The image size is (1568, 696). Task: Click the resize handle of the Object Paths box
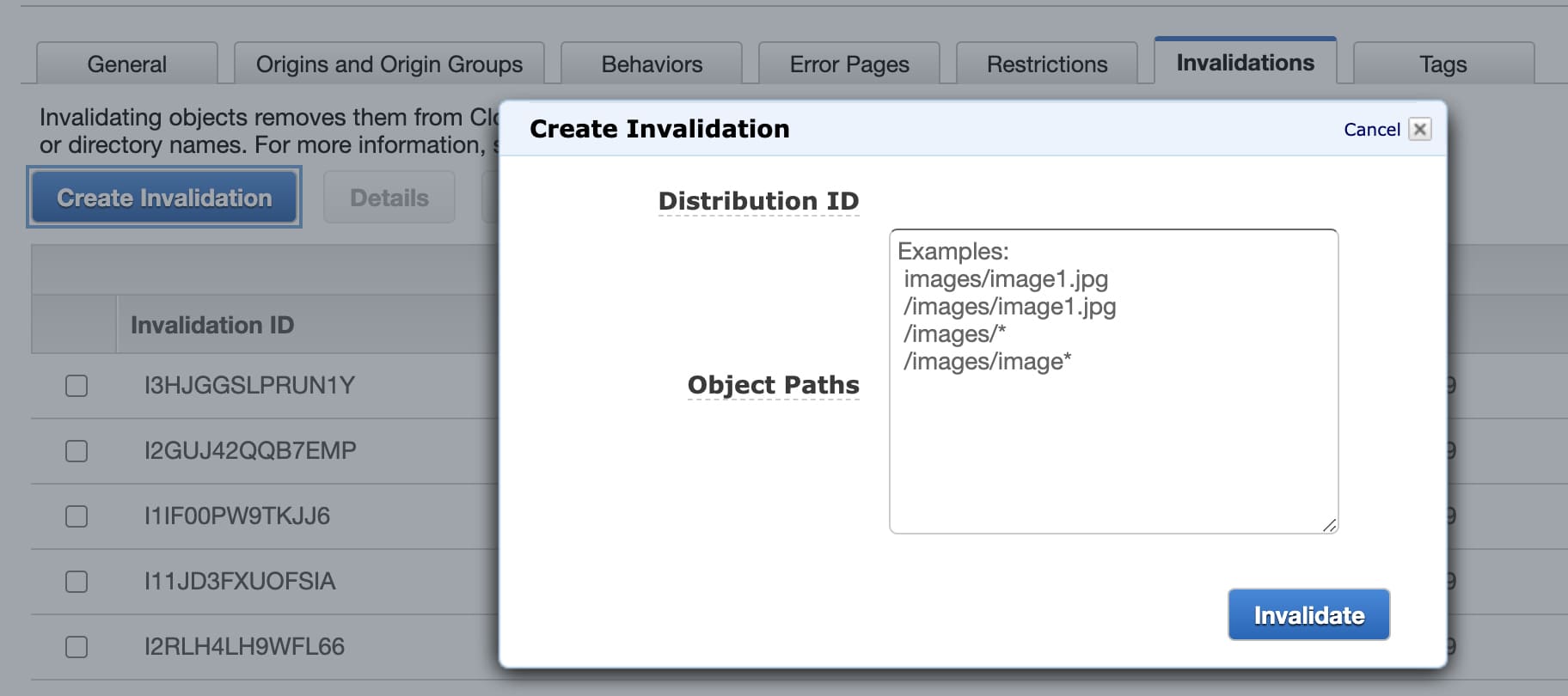click(x=1329, y=525)
